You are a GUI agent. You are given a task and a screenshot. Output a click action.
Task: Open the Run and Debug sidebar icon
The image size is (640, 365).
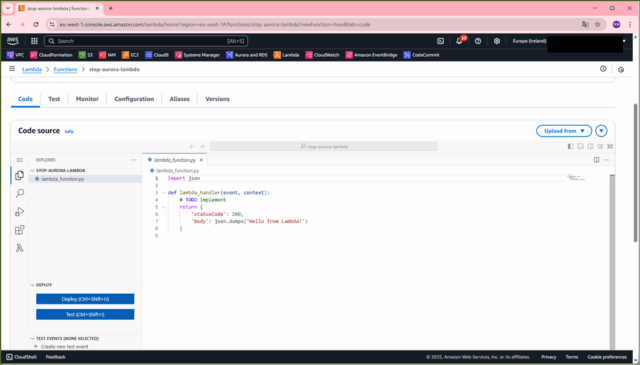[19, 211]
